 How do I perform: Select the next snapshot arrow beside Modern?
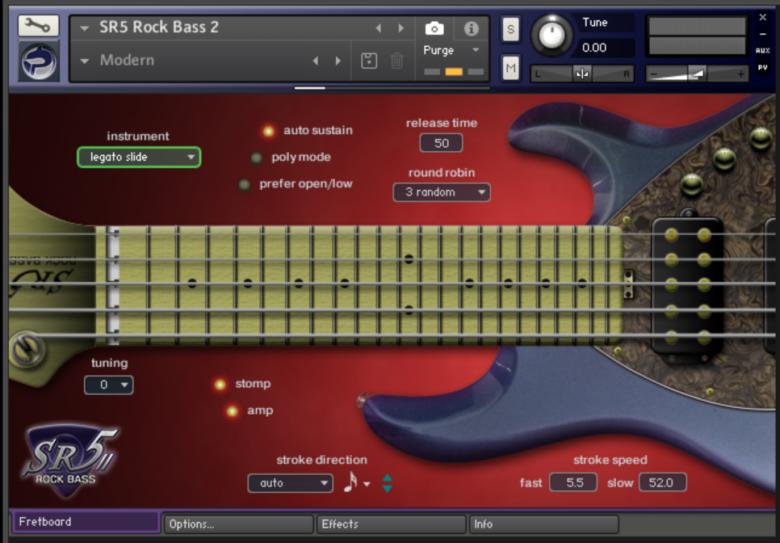pos(338,61)
